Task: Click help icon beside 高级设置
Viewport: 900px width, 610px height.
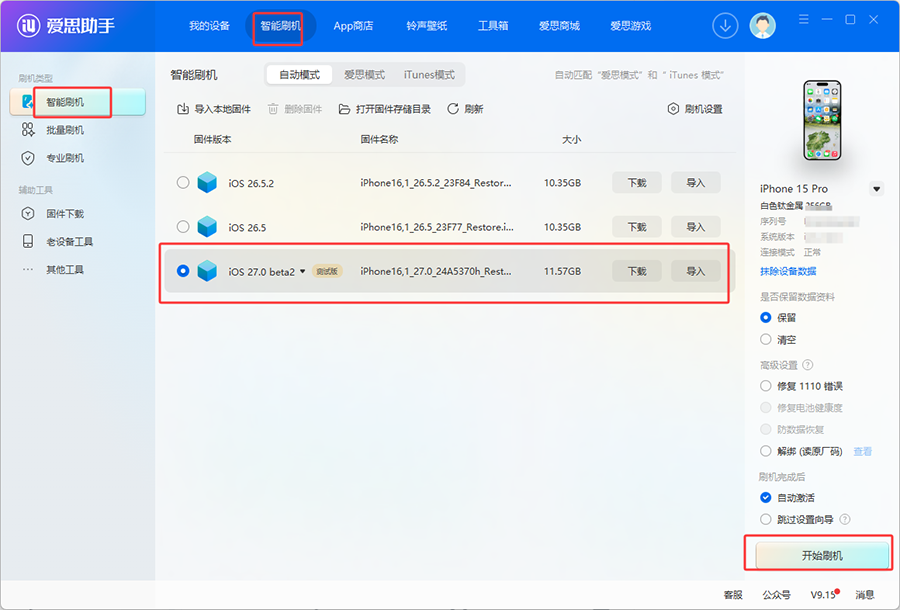Action: tap(808, 365)
